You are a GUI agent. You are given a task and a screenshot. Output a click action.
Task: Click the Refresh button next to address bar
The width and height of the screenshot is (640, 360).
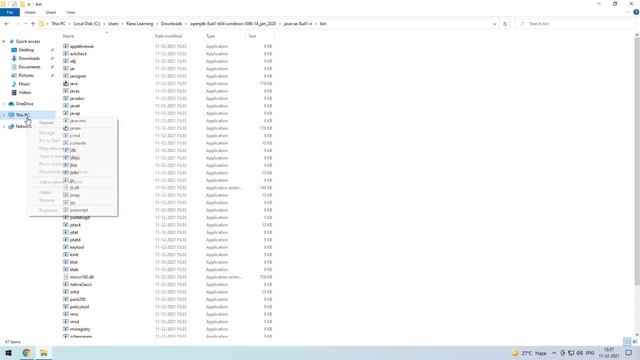click(505, 24)
